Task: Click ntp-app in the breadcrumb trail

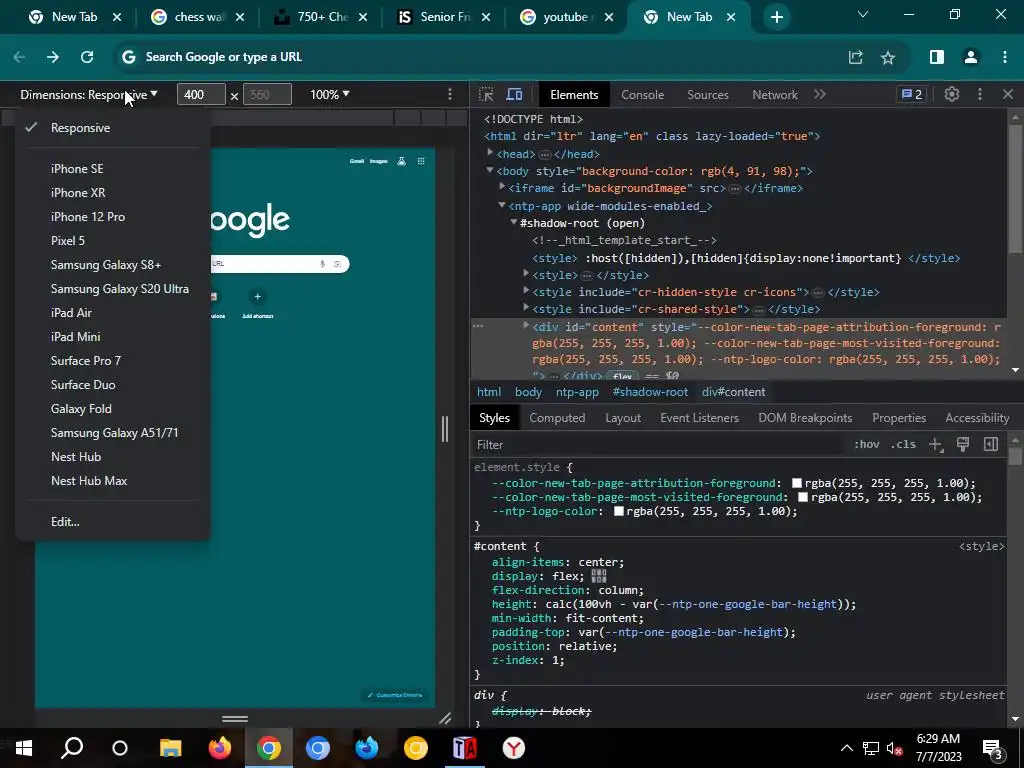Action: pos(577,392)
